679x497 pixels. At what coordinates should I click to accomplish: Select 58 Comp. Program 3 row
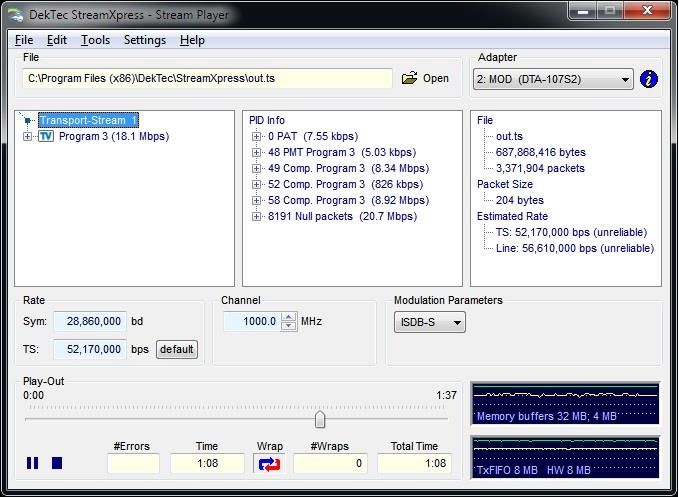[348, 200]
